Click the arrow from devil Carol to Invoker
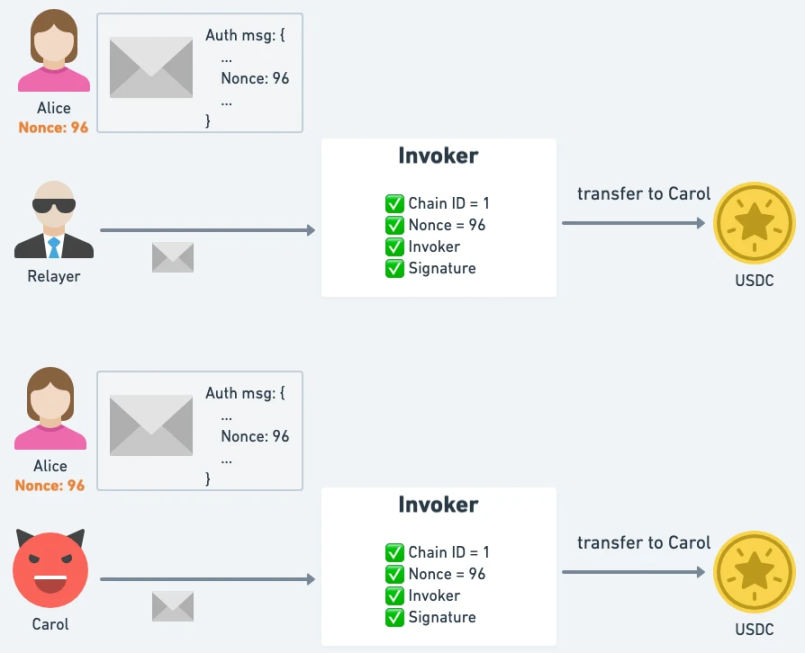The width and height of the screenshot is (805, 653). pos(207,579)
